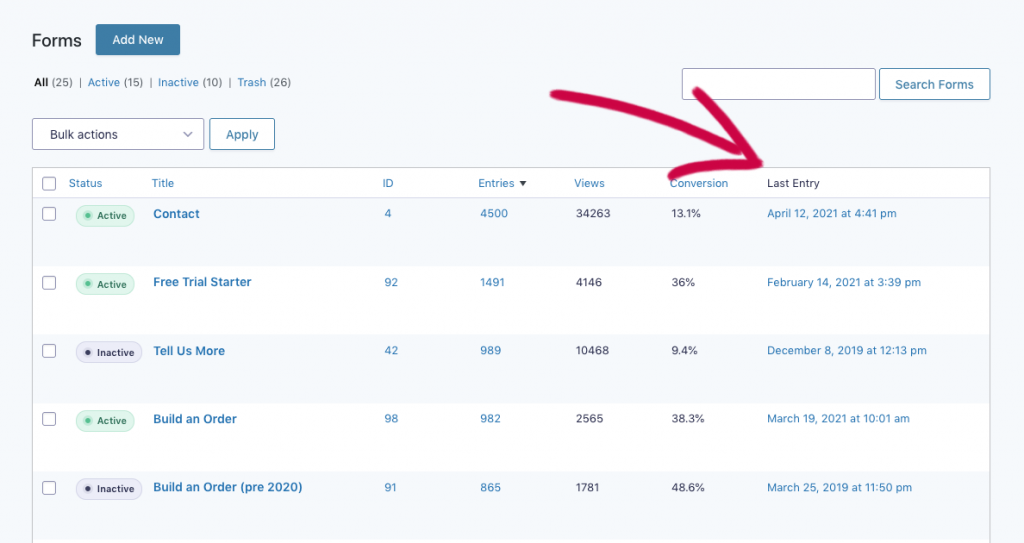1024x543 pixels.
Task: Open the Free Trial Starter form
Action: coord(202,282)
